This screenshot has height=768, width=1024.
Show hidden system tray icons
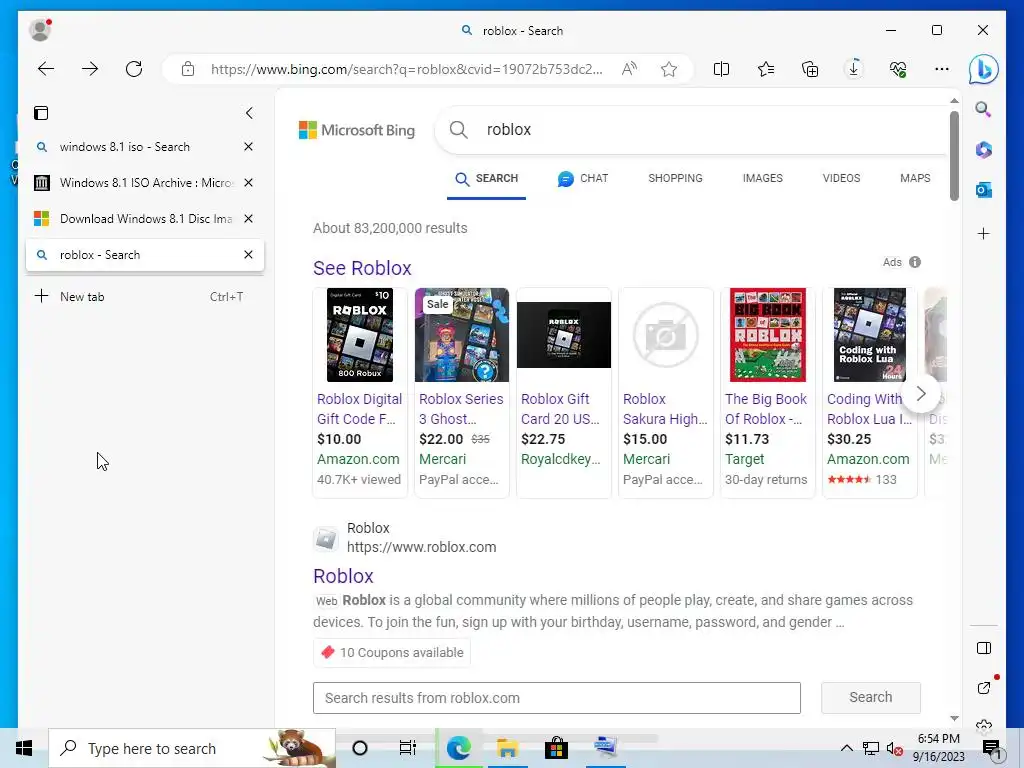pos(846,748)
